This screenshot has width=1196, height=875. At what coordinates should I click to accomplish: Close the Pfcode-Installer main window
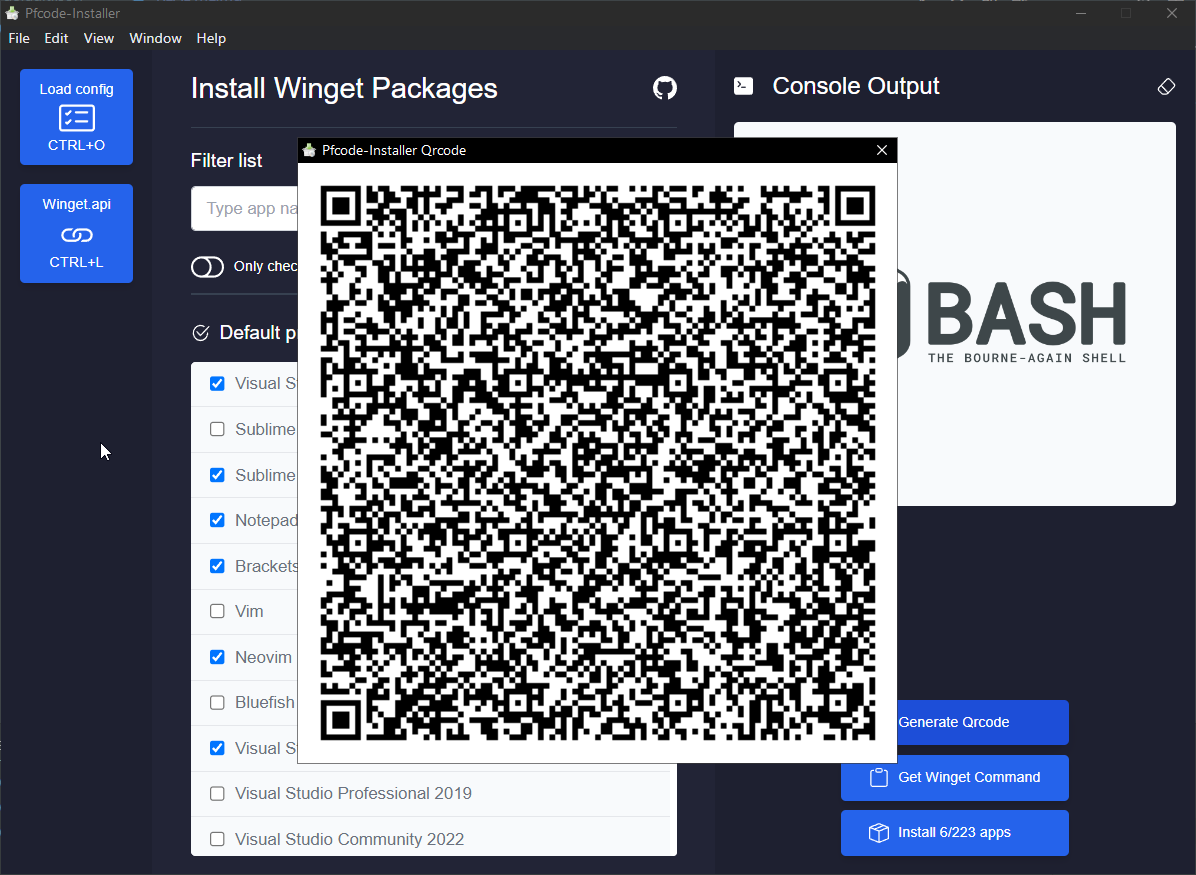[1172, 13]
